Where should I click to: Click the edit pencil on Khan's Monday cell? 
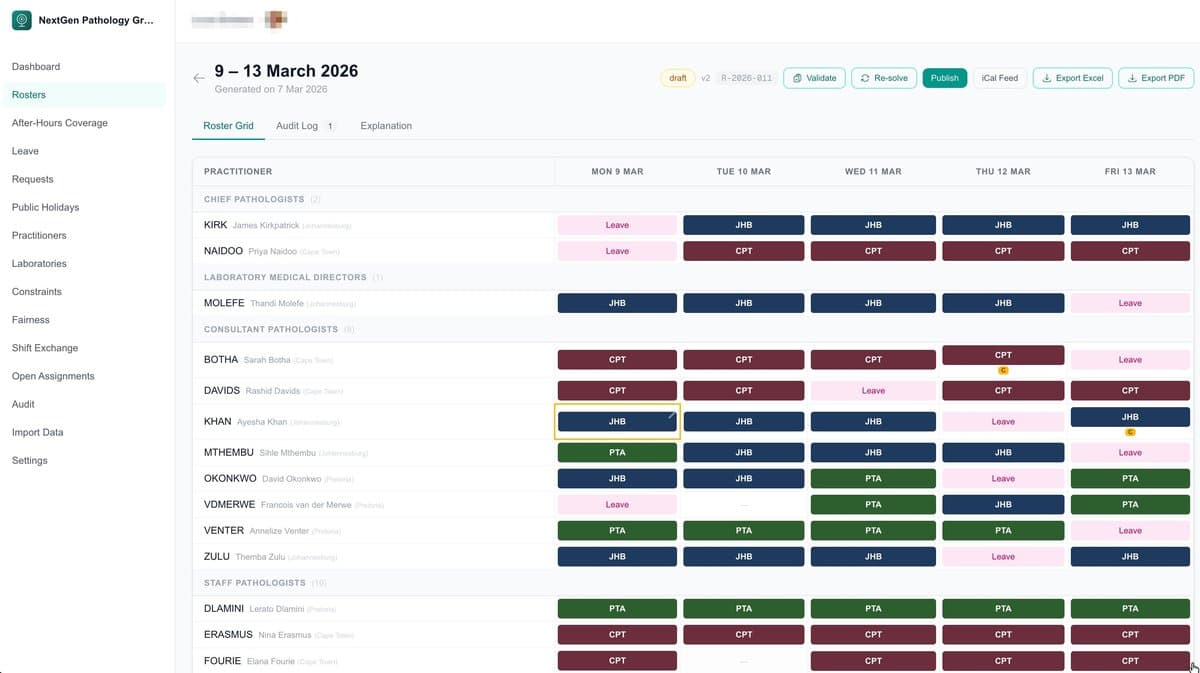click(x=671, y=415)
